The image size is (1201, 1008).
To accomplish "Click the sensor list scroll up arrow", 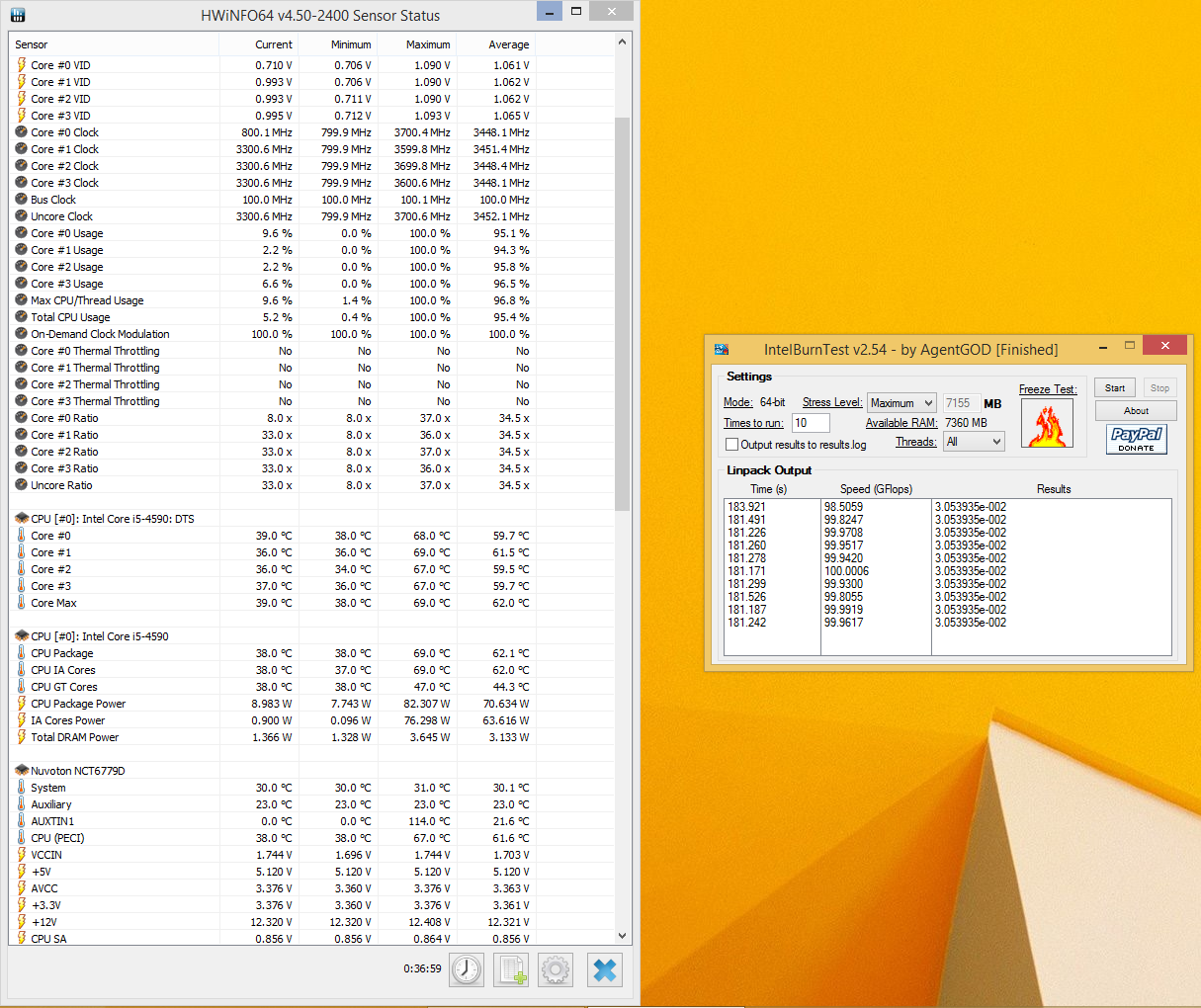I will [622, 42].
